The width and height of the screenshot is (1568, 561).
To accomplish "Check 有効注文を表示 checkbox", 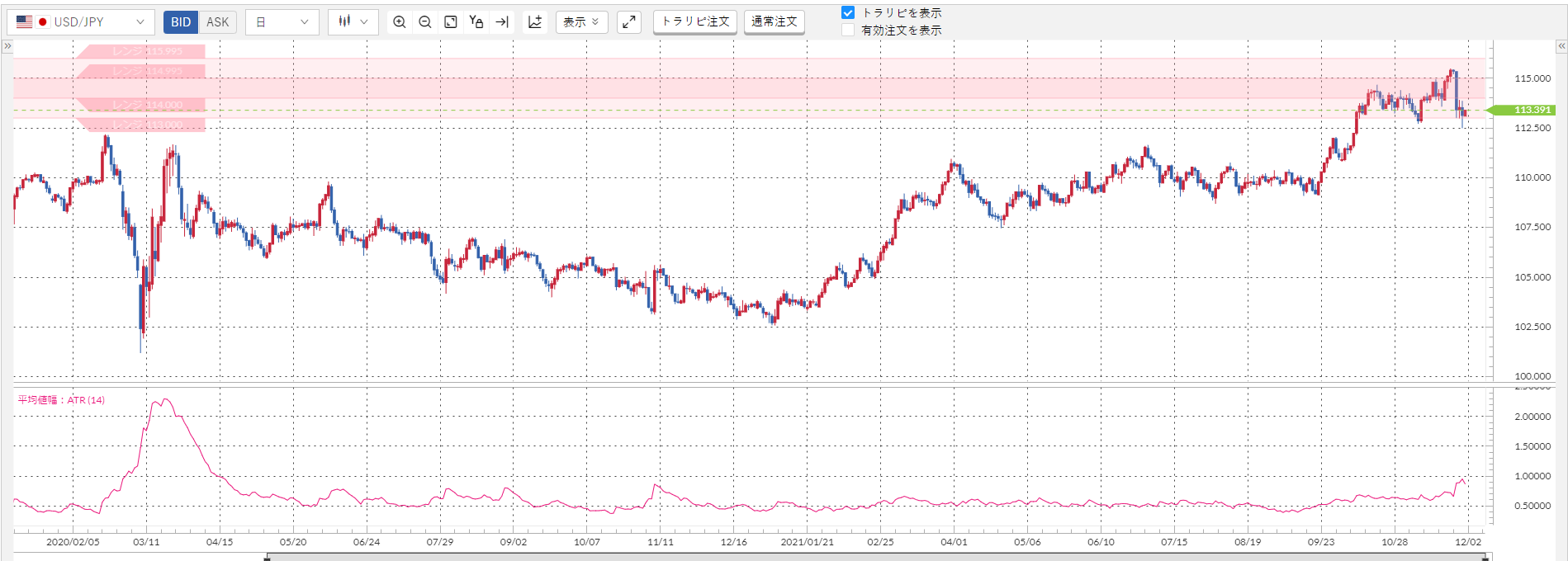I will point(848,31).
